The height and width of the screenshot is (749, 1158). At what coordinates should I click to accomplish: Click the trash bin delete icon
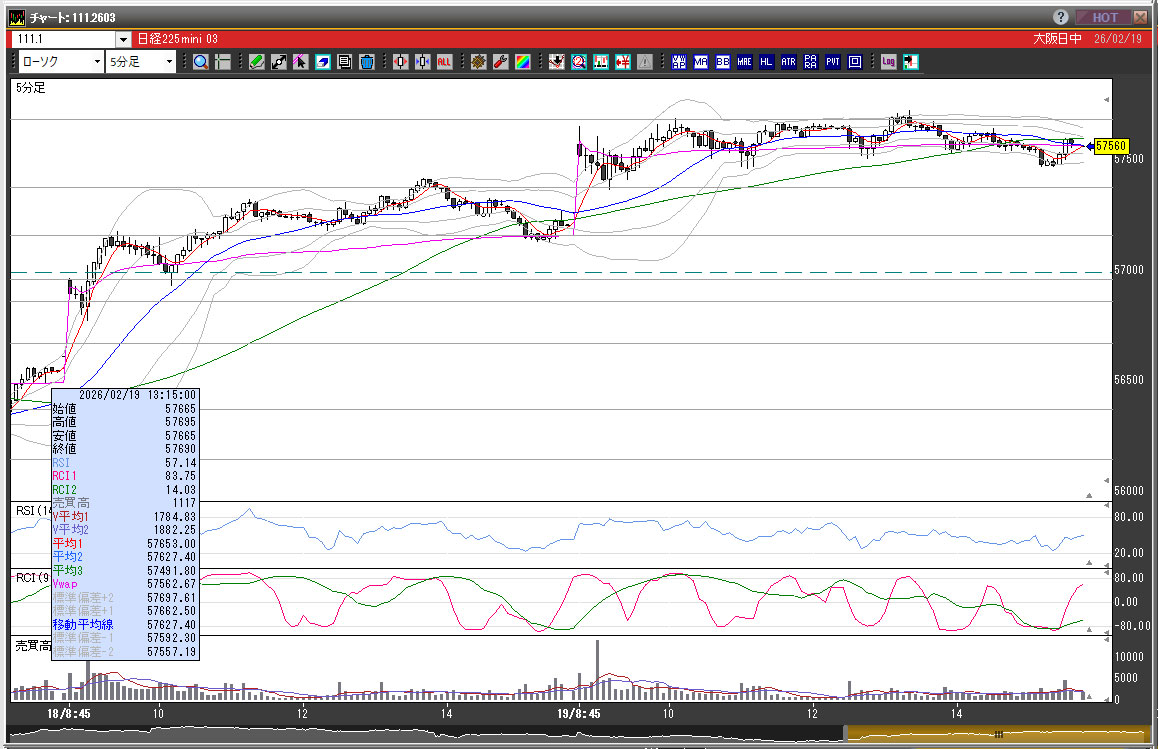coord(366,62)
